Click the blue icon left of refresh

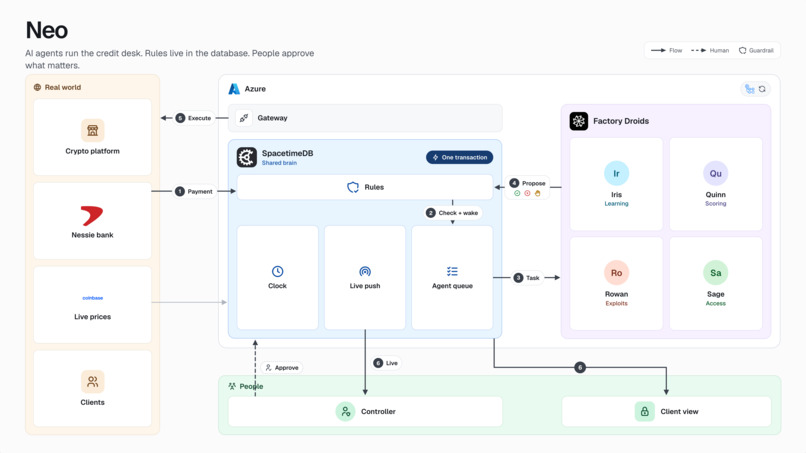point(750,89)
